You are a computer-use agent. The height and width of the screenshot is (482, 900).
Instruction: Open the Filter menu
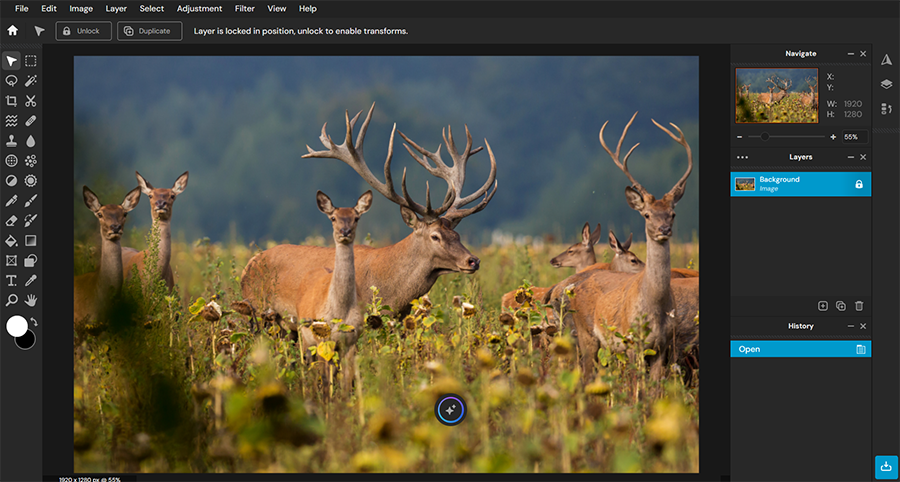tap(245, 9)
